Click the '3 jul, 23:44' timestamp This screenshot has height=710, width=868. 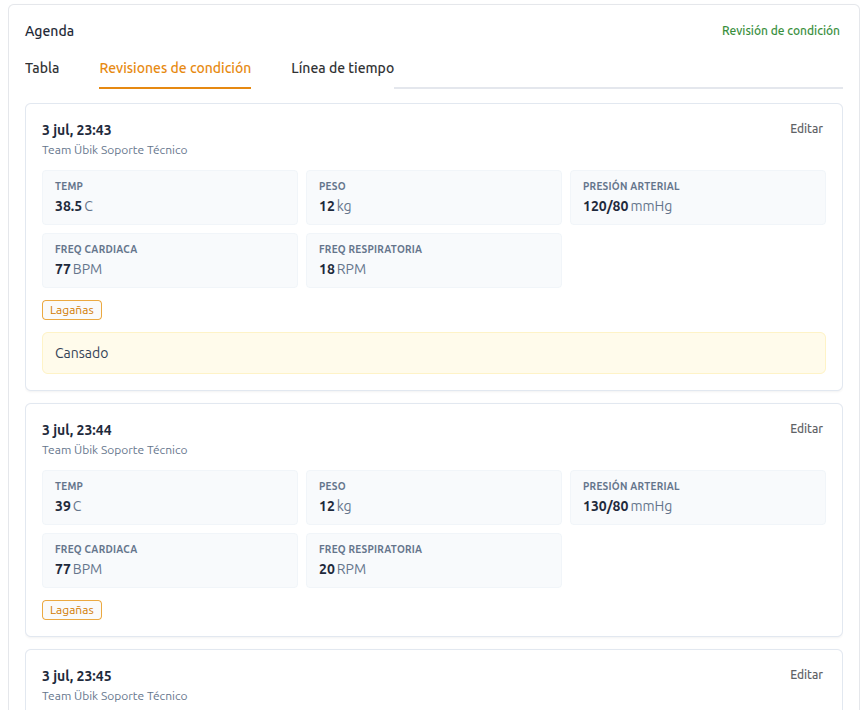76,430
